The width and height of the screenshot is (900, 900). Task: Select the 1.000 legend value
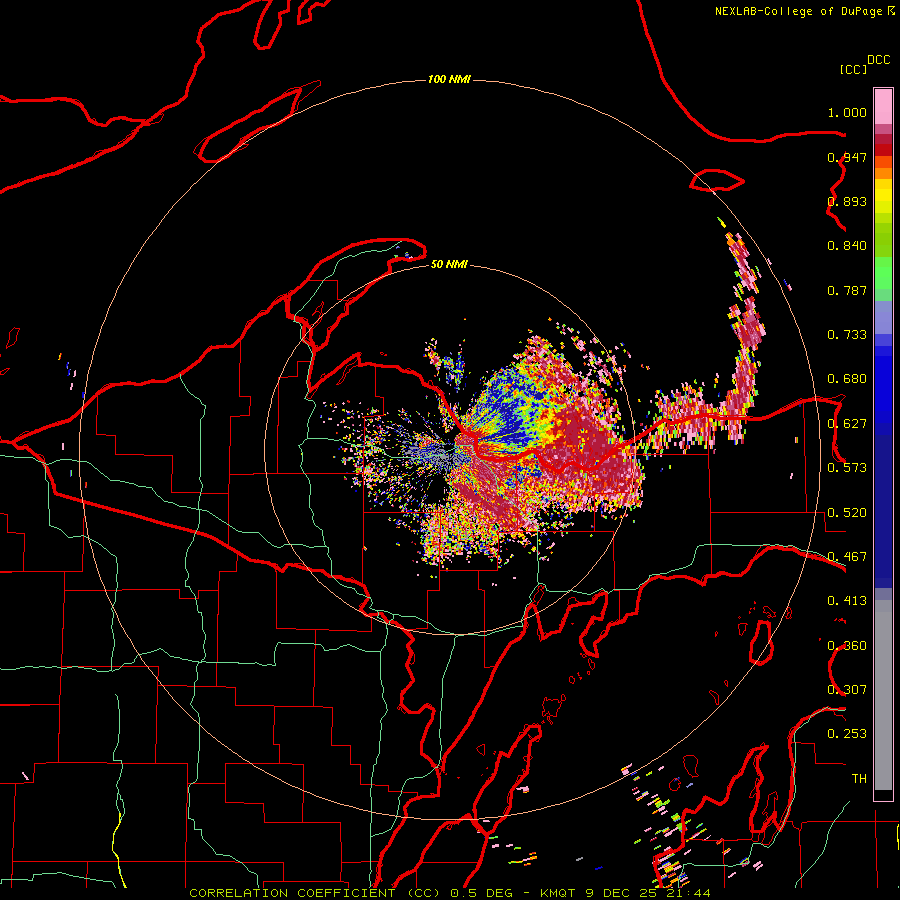pos(847,112)
